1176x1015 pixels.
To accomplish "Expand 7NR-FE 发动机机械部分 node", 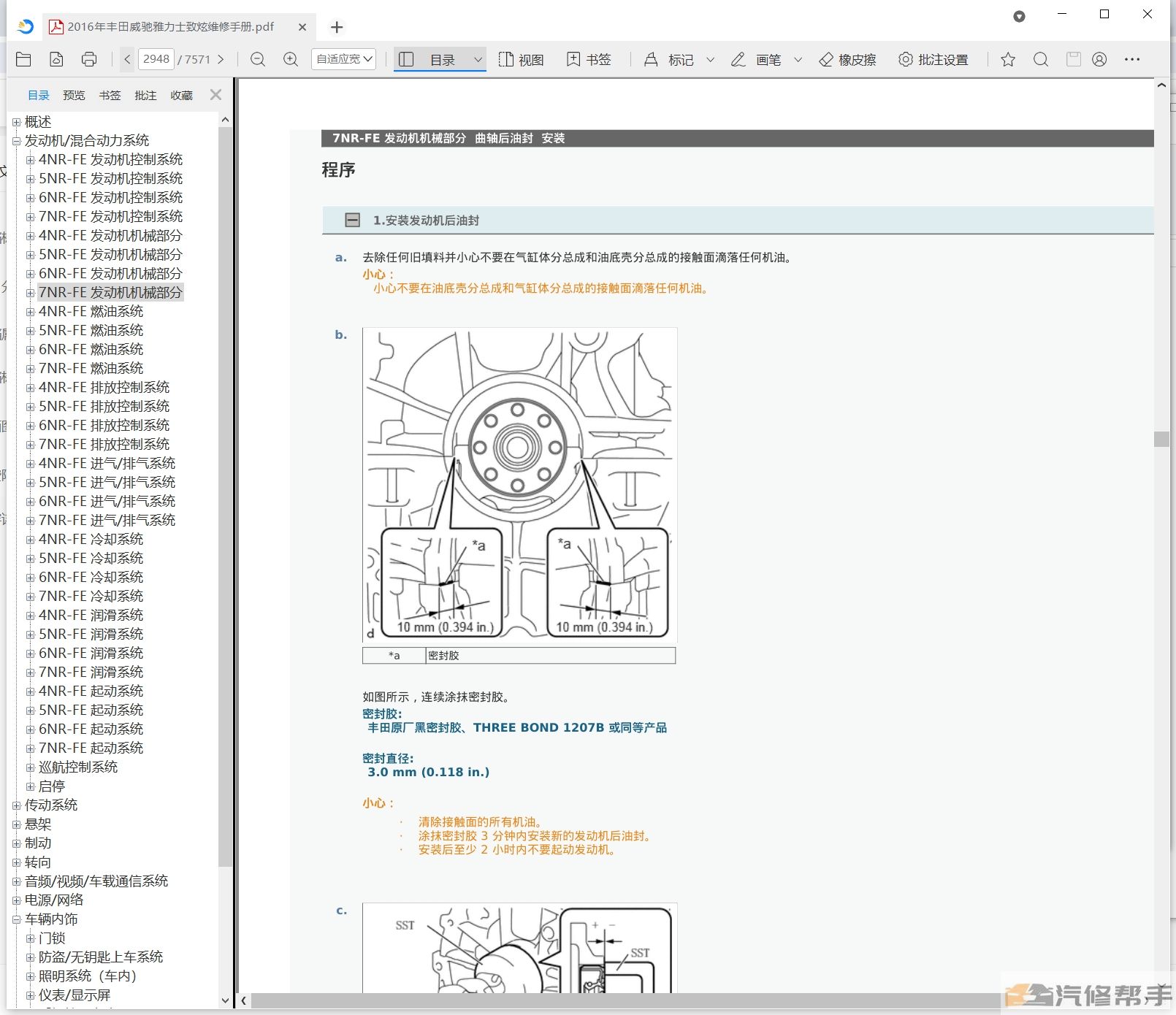I will [x=30, y=293].
